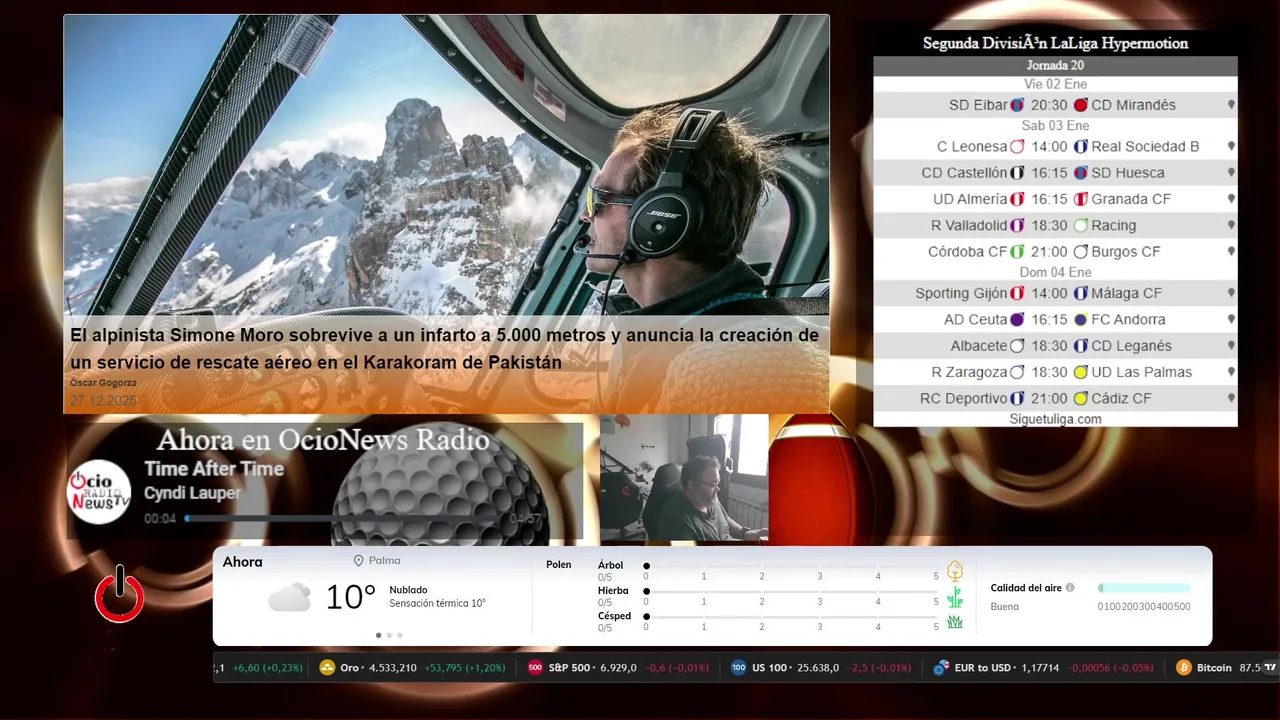Click the Sab 03 Ene date row

coord(1055,126)
